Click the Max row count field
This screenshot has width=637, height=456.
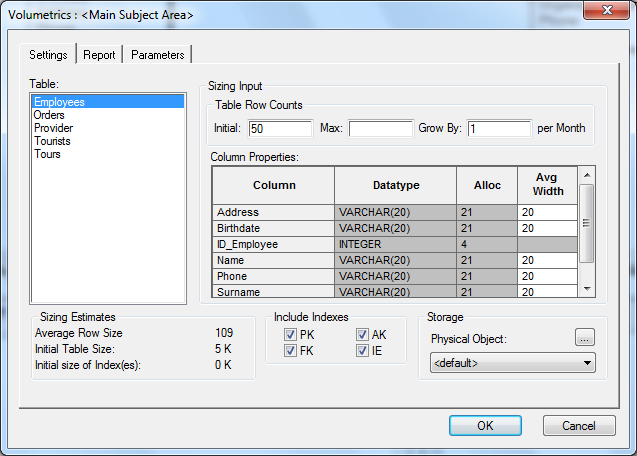pyautogui.click(x=381, y=129)
